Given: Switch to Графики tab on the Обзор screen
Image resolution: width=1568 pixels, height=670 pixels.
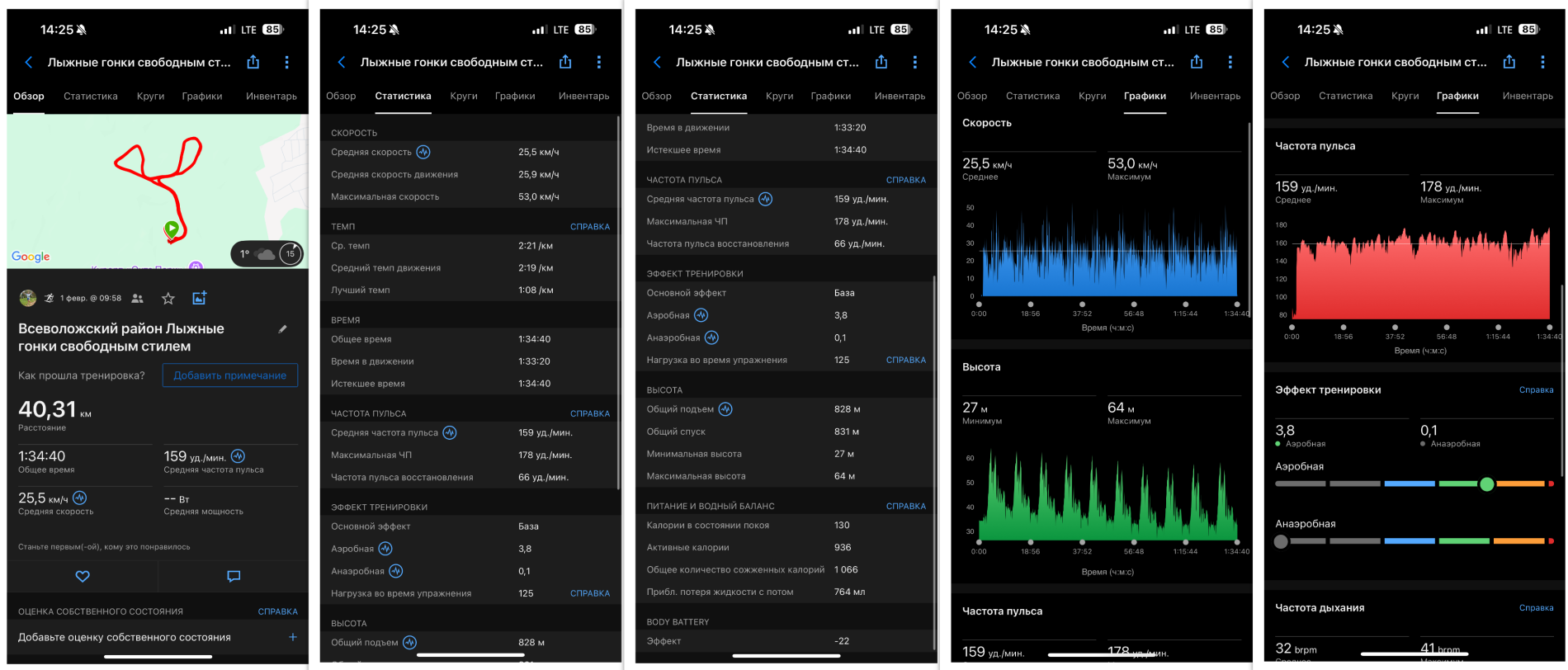Looking at the screenshot, I should pyautogui.click(x=202, y=96).
